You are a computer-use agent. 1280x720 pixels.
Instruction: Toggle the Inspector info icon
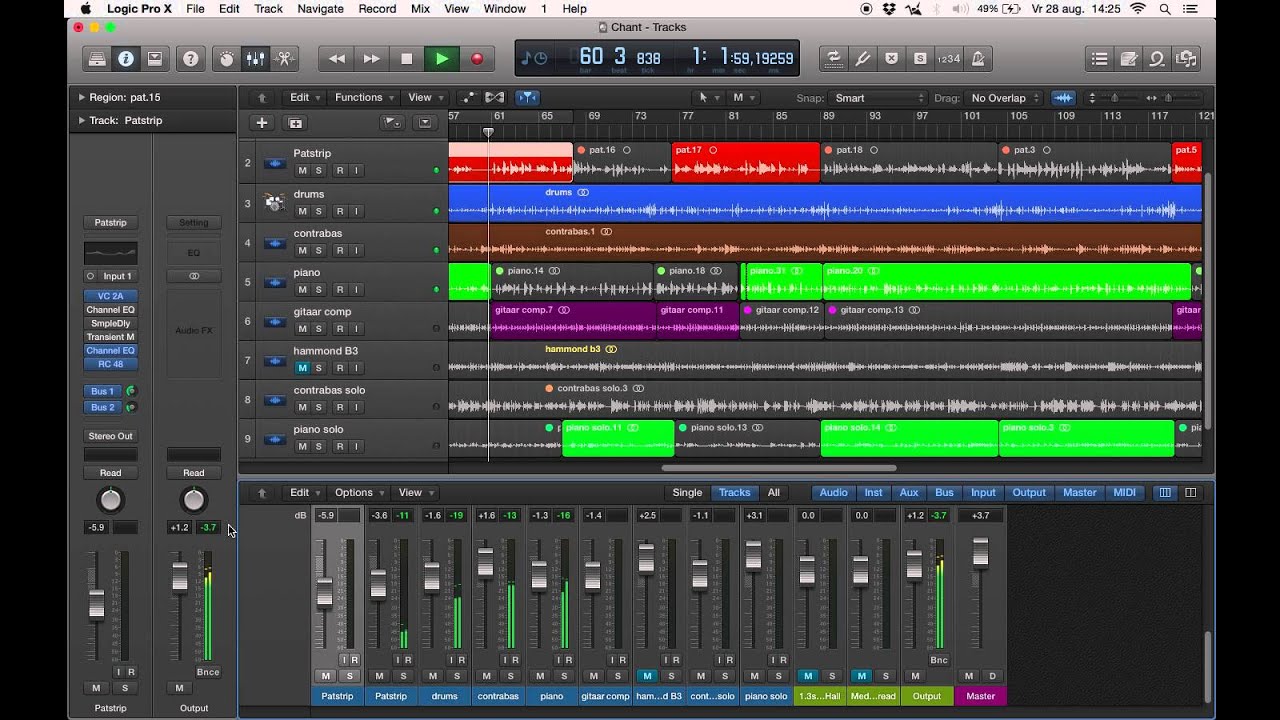click(126, 59)
